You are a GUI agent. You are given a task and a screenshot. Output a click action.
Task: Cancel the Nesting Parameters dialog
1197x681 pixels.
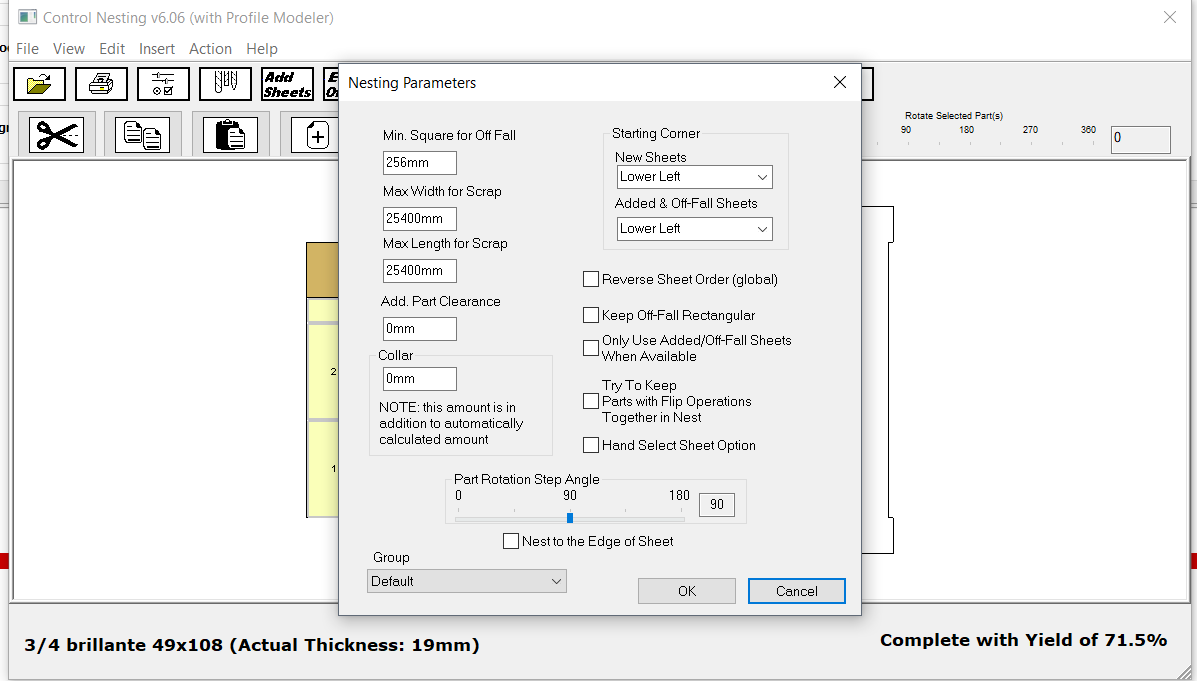coord(796,591)
